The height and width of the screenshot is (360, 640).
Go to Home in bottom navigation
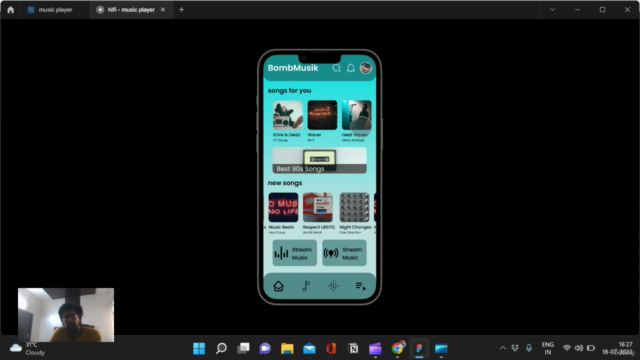[278, 286]
